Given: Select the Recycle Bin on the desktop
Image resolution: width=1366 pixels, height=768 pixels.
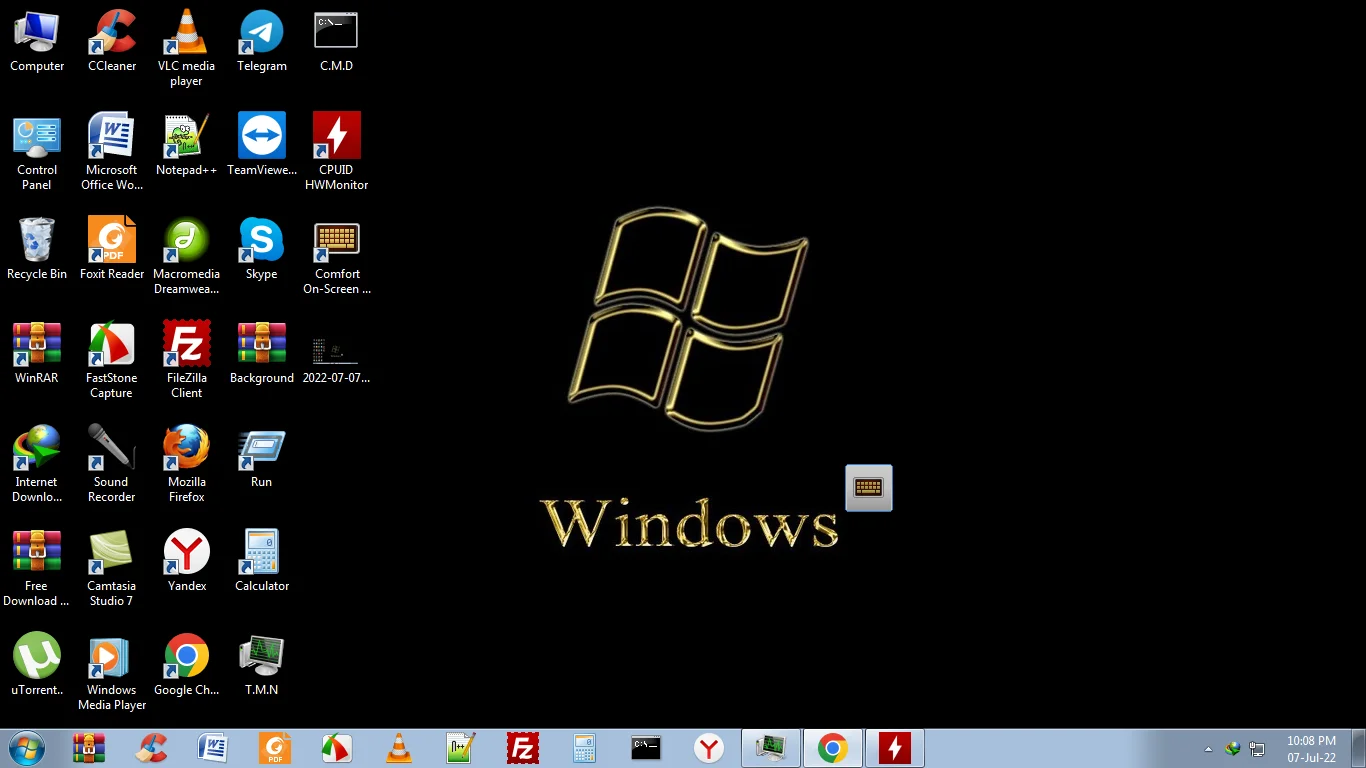Looking at the screenshot, I should 37,241.
